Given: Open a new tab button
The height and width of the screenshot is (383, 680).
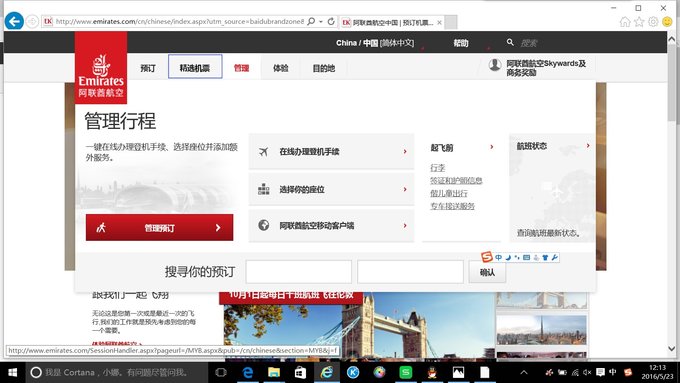Looking at the screenshot, I should [x=451, y=22].
